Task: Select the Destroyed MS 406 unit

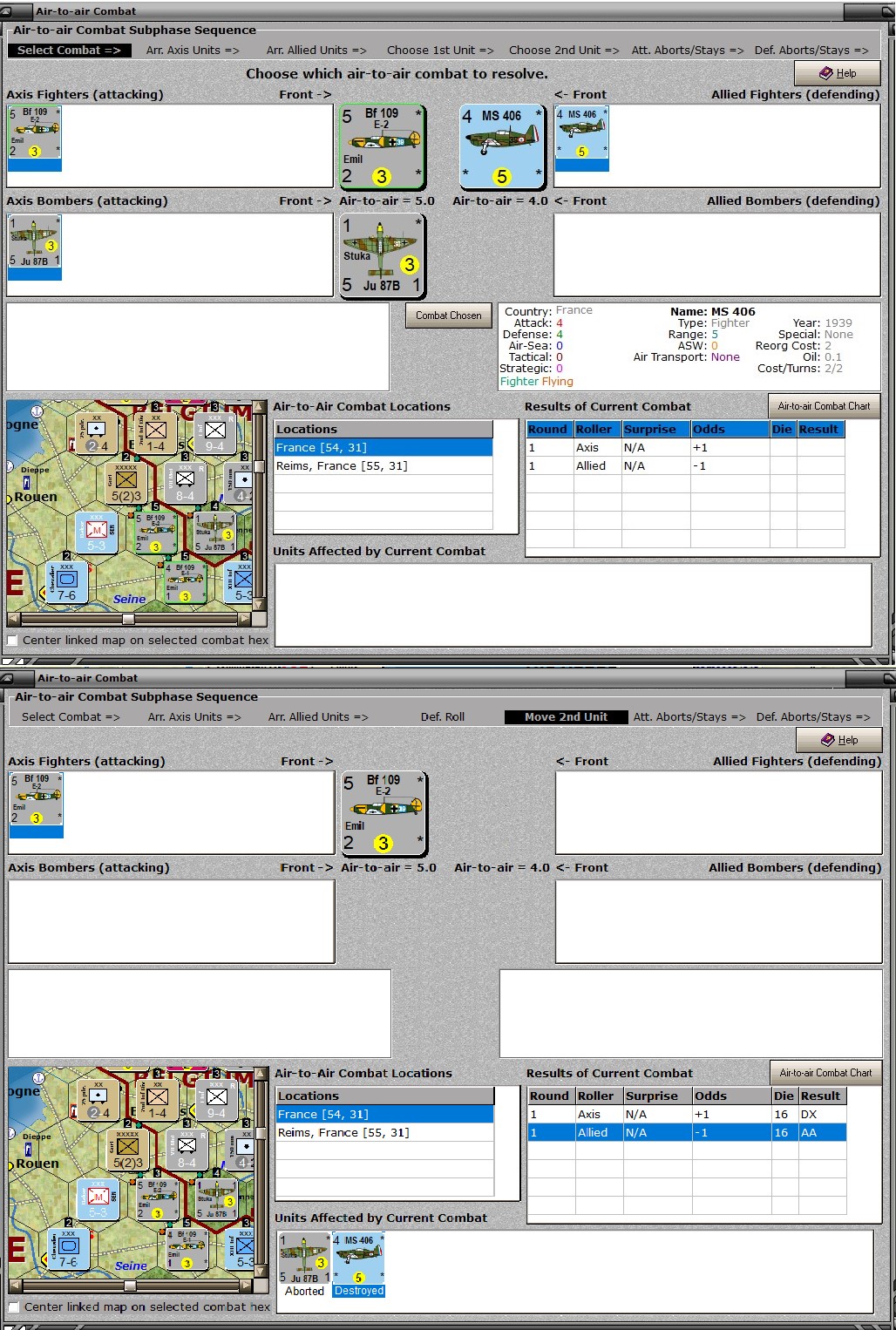Action: pyautogui.click(x=358, y=1264)
